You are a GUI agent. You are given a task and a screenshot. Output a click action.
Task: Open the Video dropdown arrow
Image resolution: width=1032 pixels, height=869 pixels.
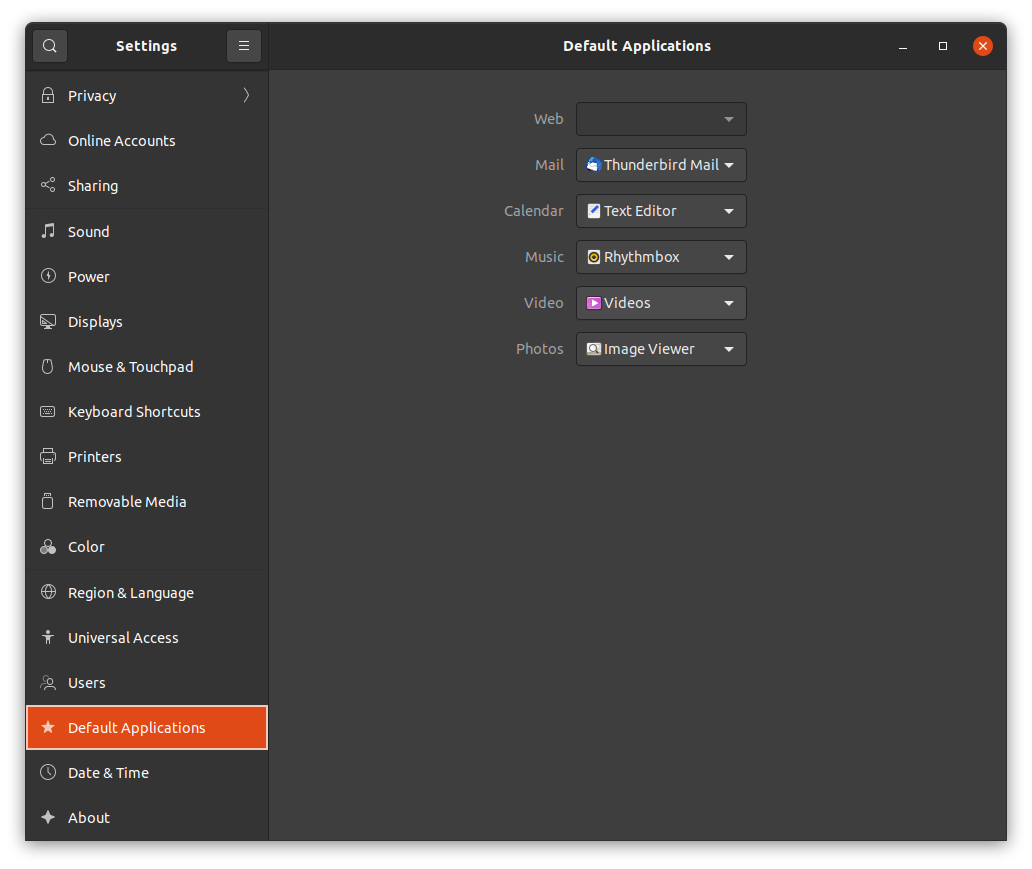click(729, 303)
